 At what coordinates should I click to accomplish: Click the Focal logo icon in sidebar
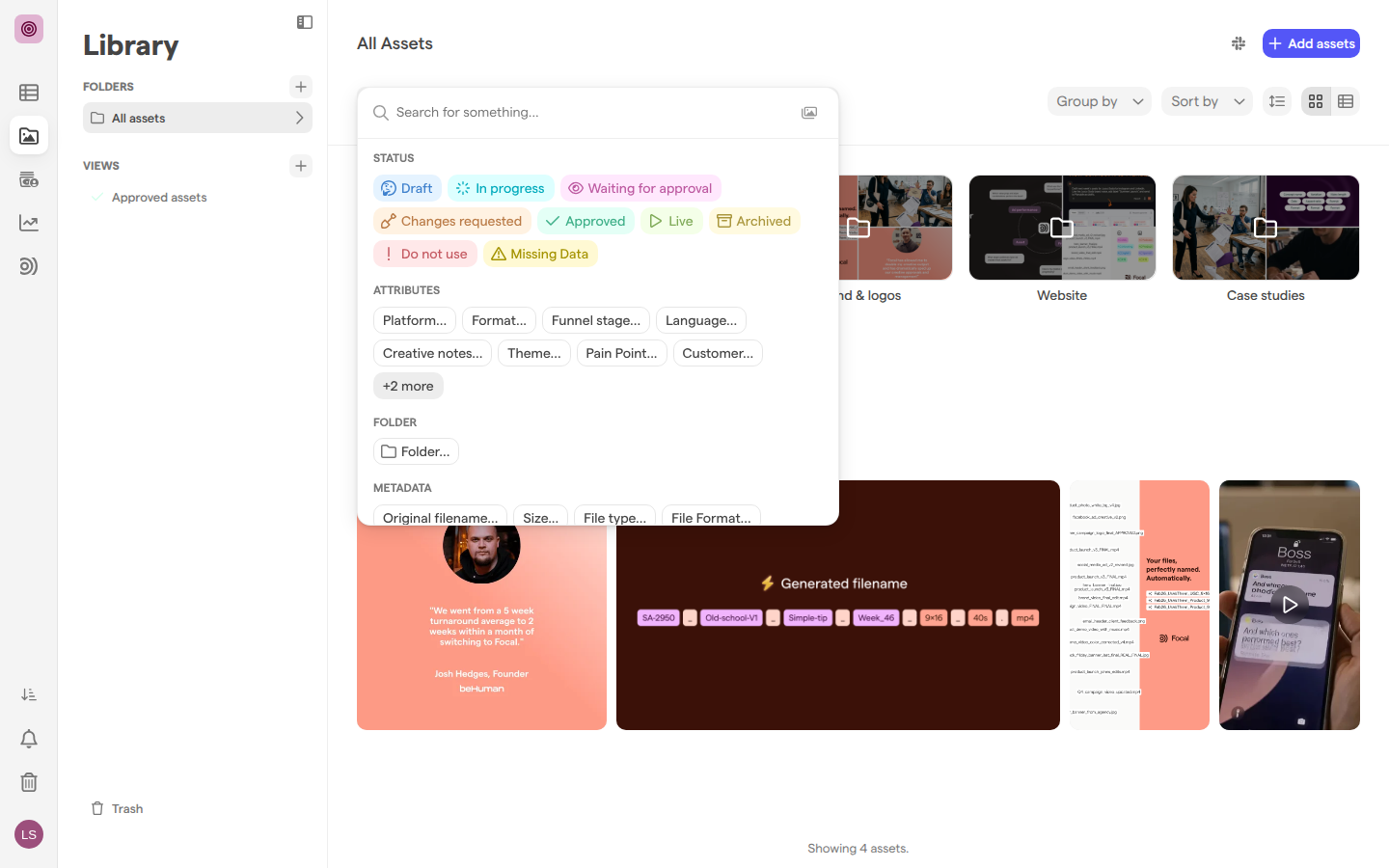[29, 29]
